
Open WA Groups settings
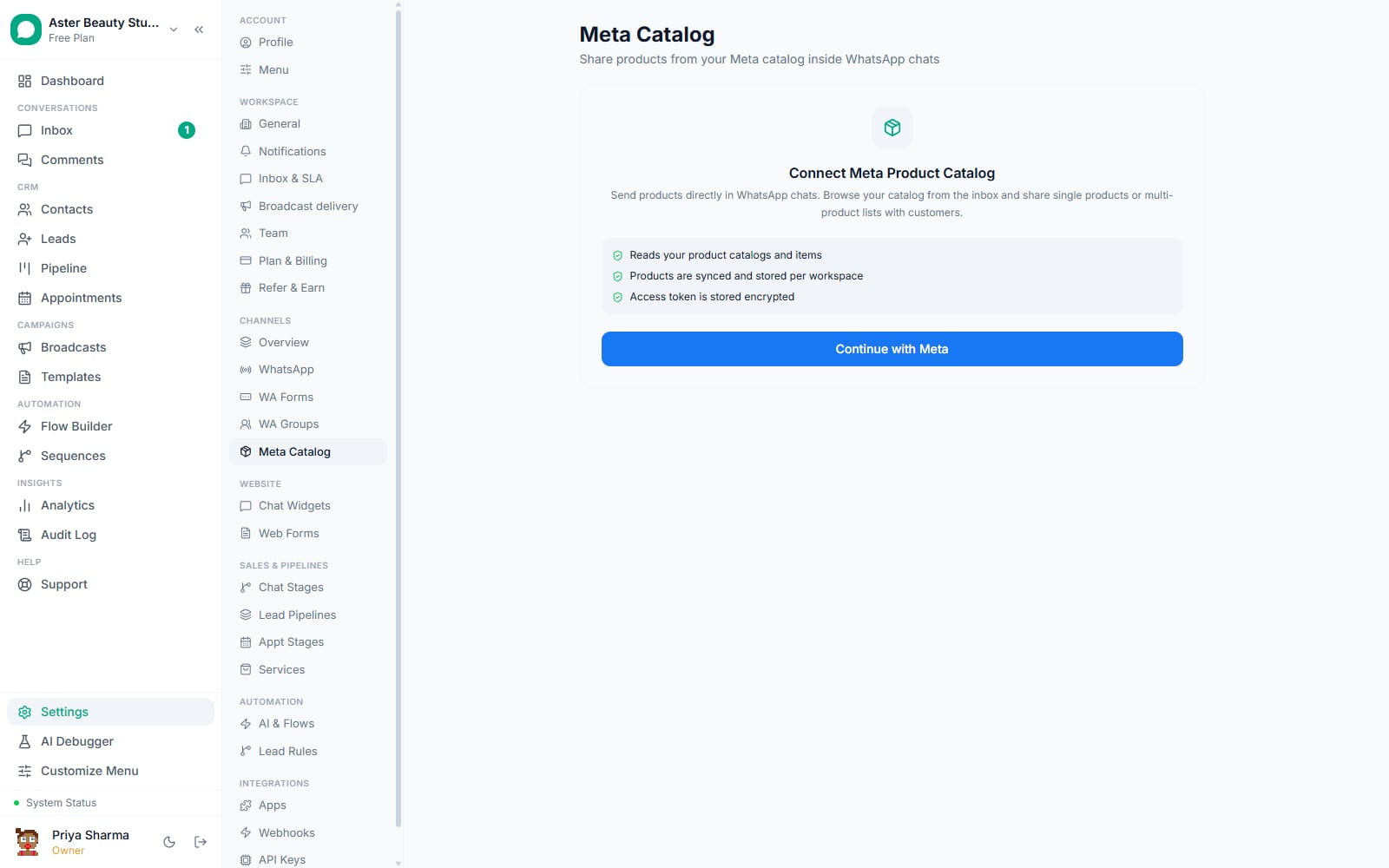307,424
